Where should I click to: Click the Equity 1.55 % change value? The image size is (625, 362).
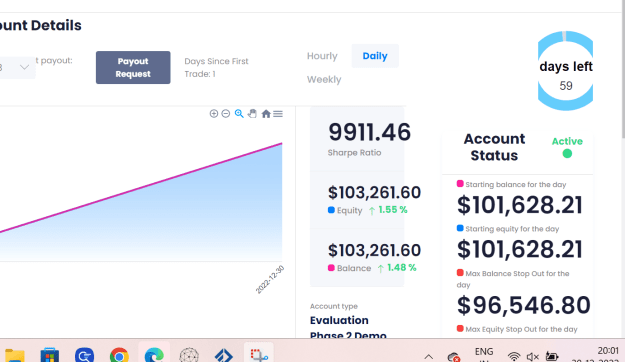pos(393,210)
